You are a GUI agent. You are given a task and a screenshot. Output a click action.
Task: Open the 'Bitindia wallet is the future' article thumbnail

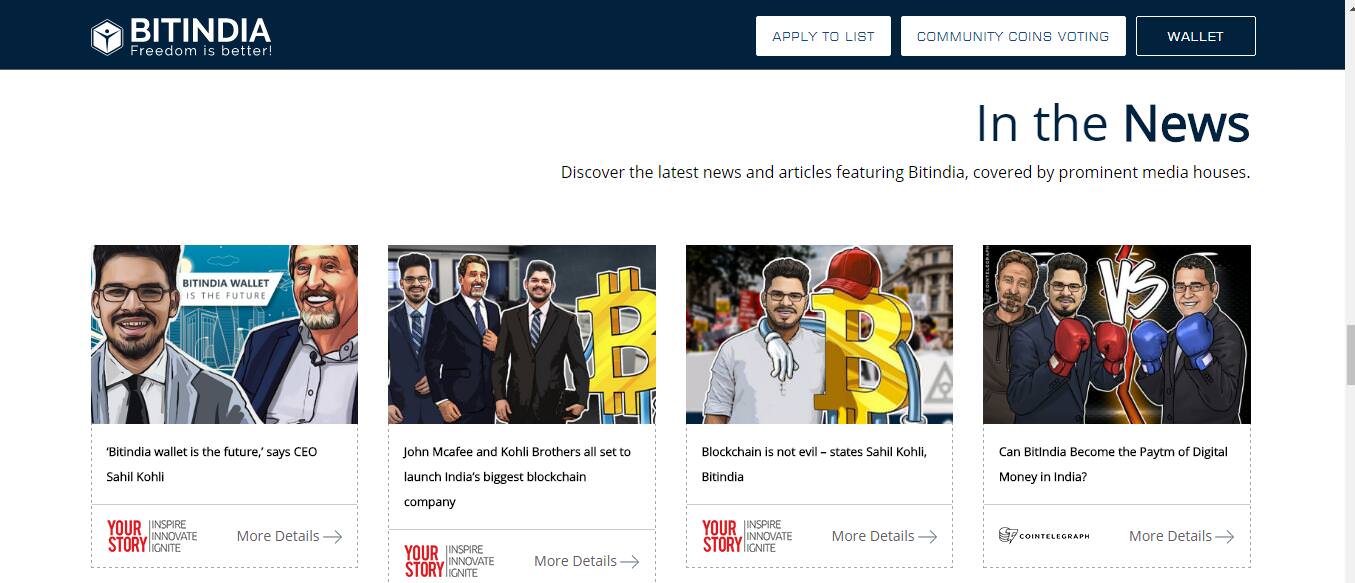pos(224,334)
